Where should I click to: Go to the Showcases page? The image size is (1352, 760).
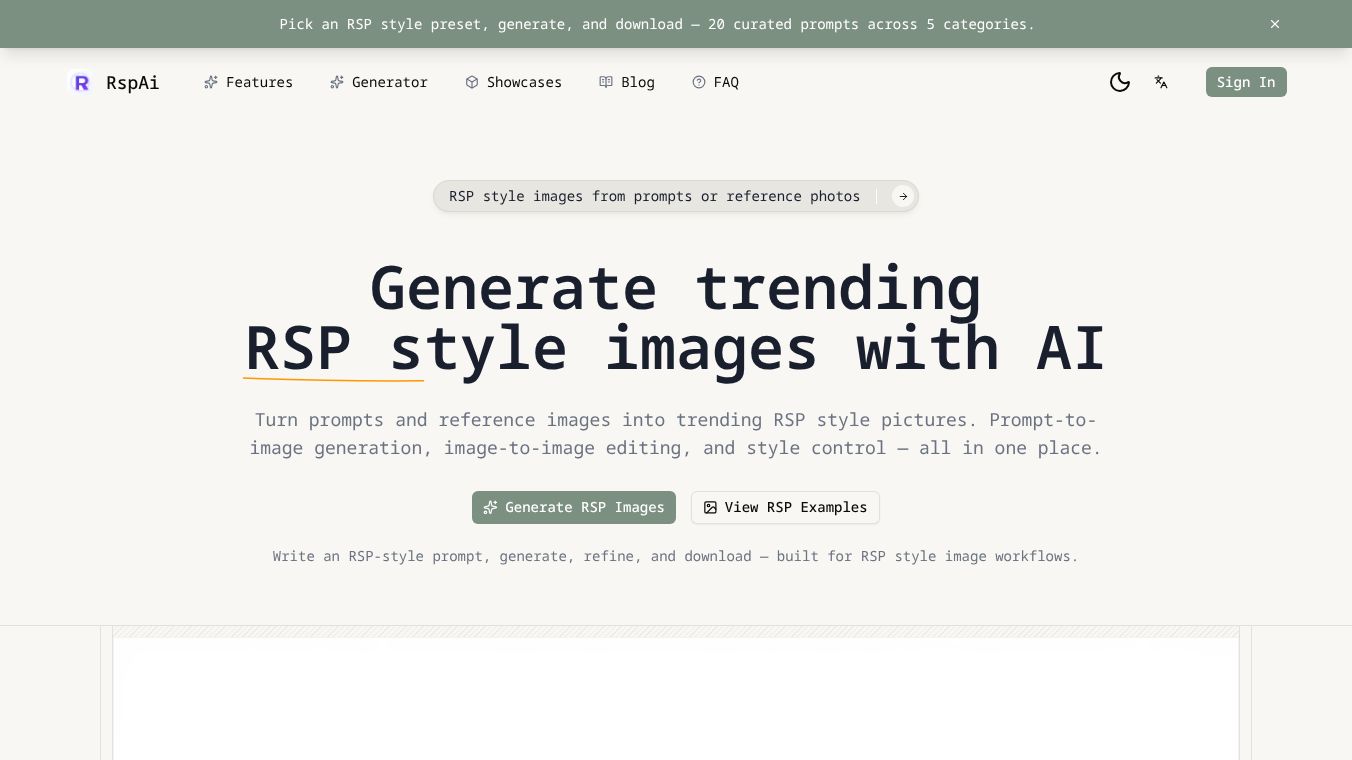tap(514, 82)
